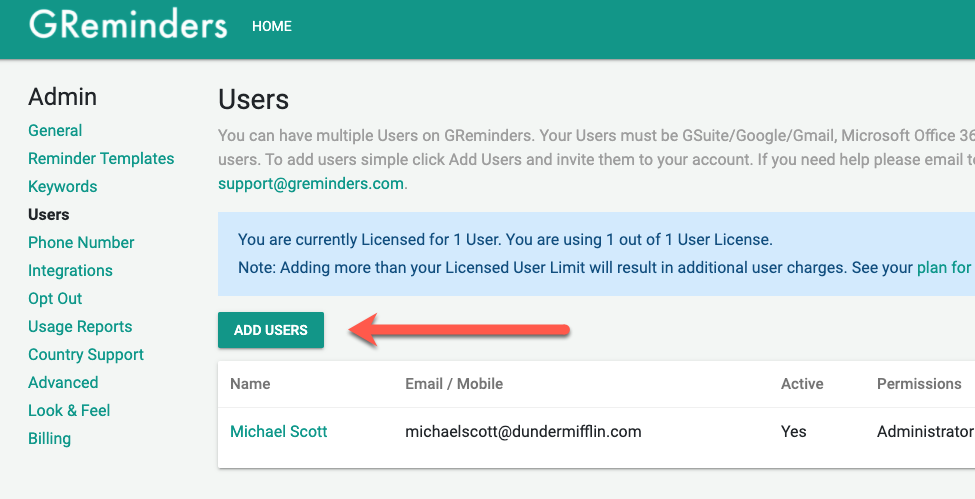Open the plan link in license notice
This screenshot has height=499, width=975.
coord(944,268)
